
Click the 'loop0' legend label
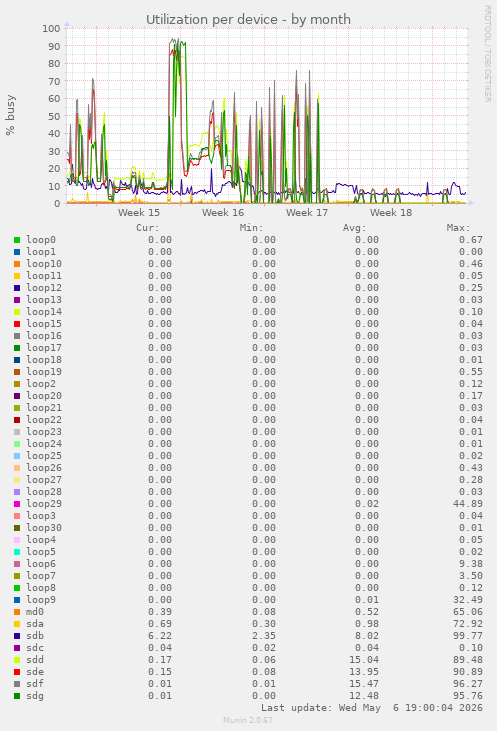41,240
